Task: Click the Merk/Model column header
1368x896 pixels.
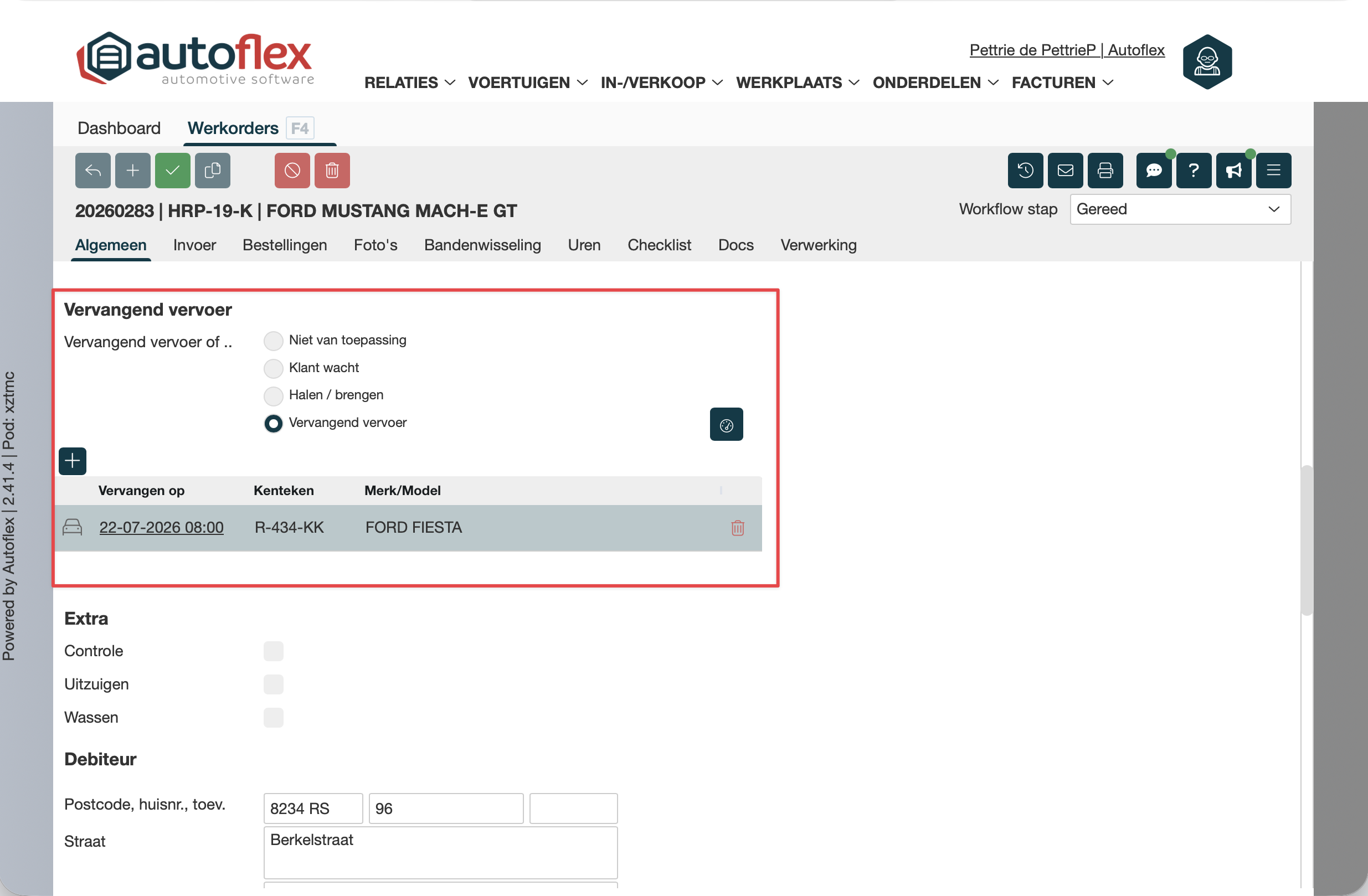Action: coord(403,490)
